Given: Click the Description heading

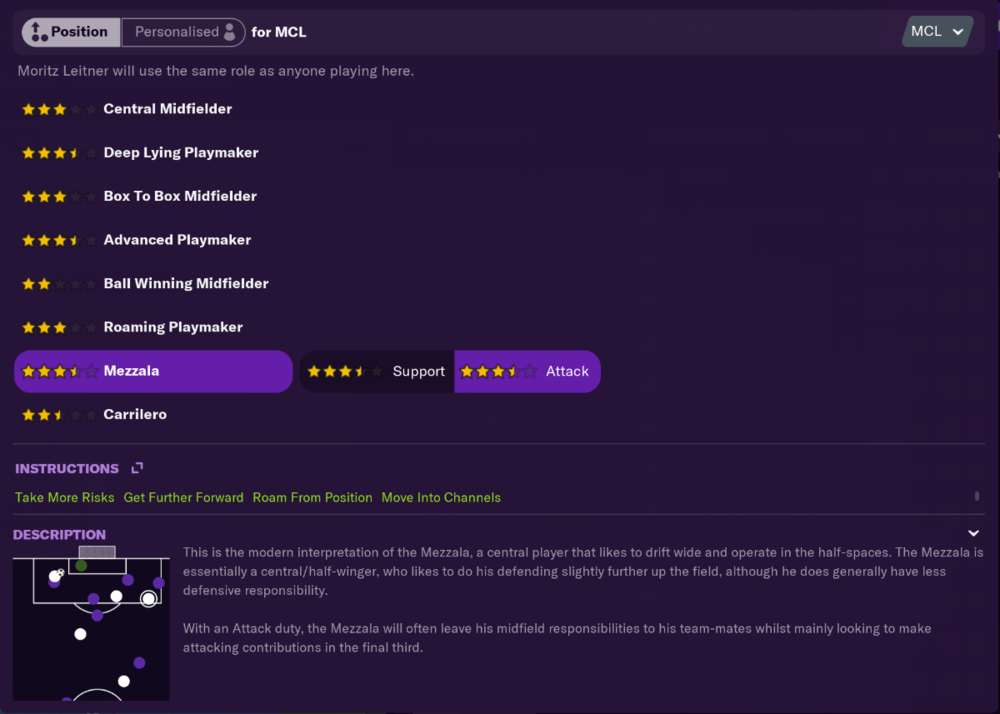Looking at the screenshot, I should (59, 535).
